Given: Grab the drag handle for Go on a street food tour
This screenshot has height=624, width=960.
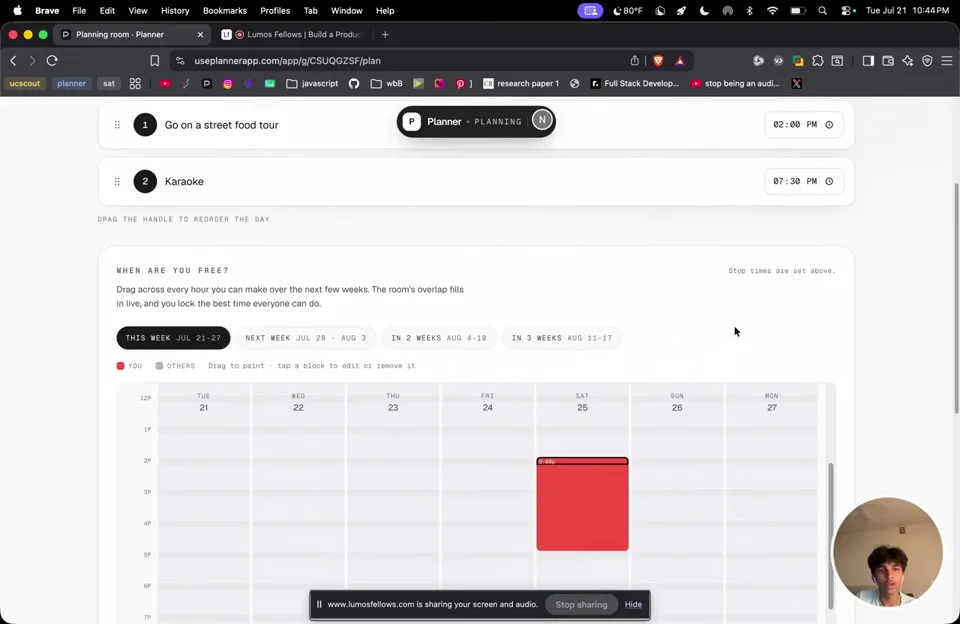Looking at the screenshot, I should coord(117,125).
